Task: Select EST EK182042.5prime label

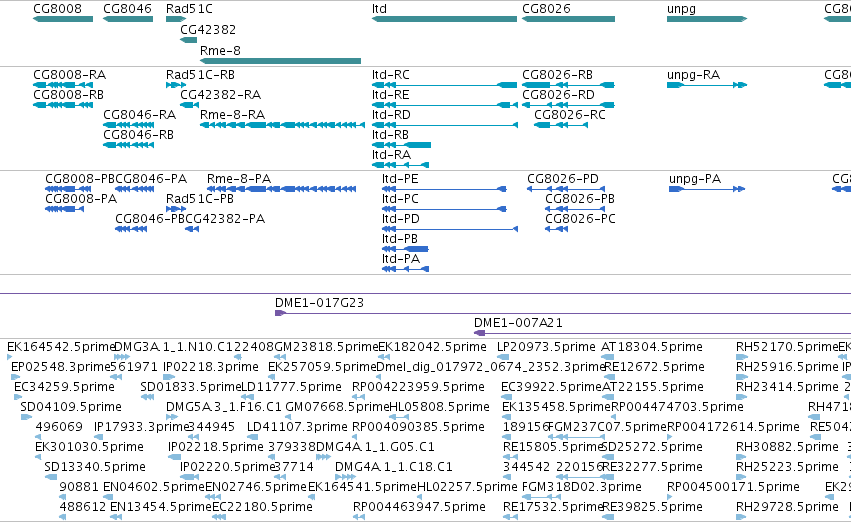Action: [x=433, y=347]
